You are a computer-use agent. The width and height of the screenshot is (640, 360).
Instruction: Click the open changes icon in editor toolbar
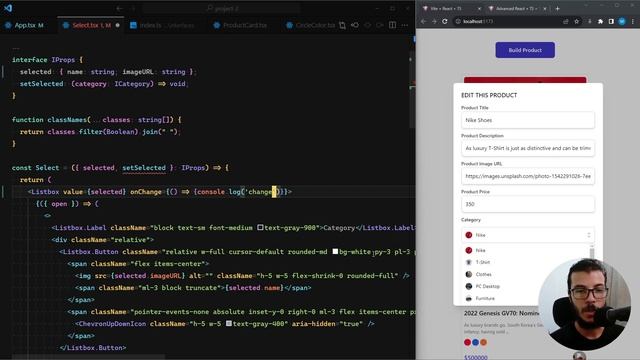tap(355, 25)
